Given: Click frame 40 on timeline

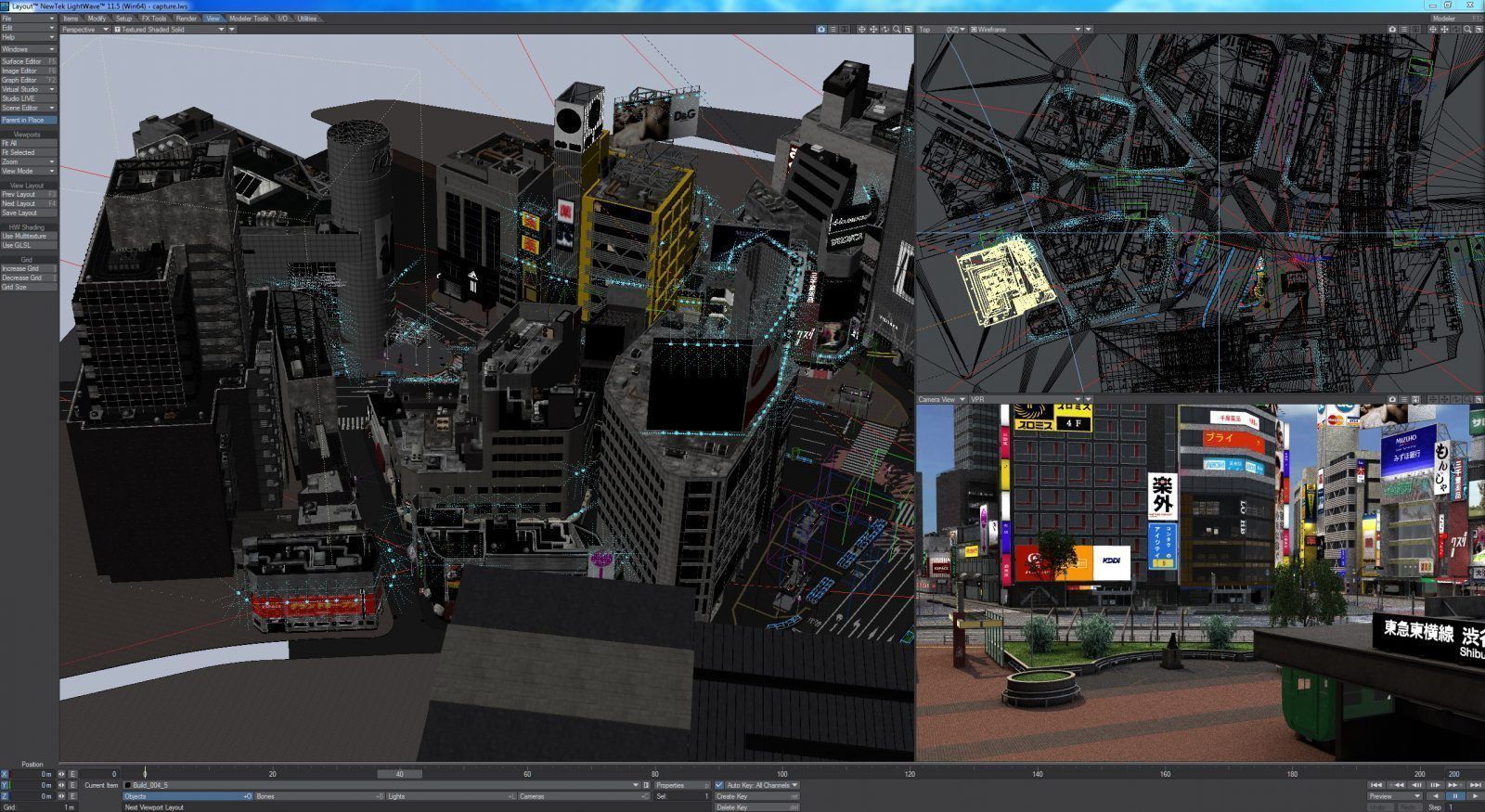Looking at the screenshot, I should coord(399,774).
